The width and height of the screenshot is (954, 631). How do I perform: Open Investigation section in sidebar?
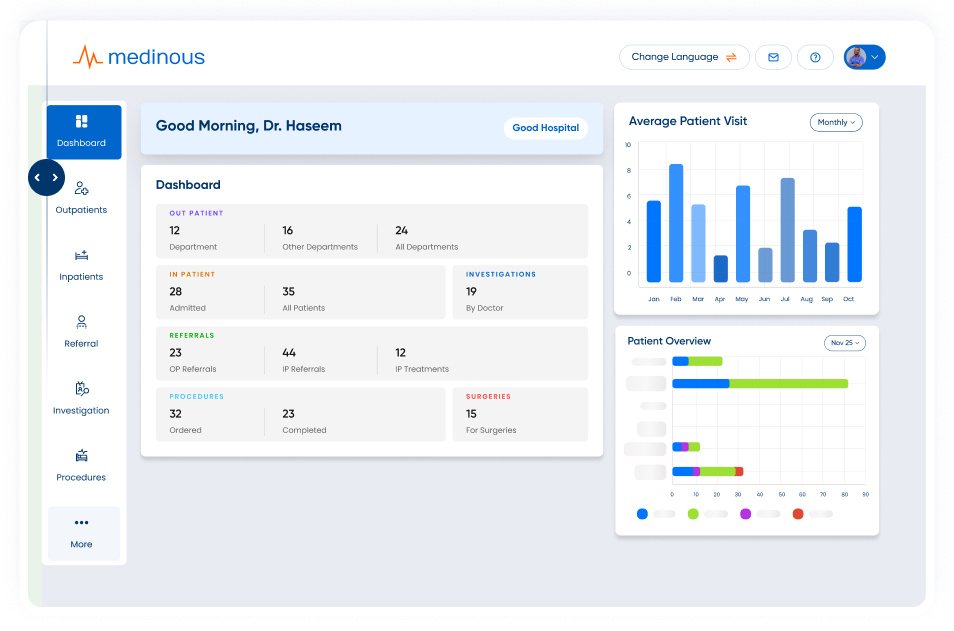(82, 397)
